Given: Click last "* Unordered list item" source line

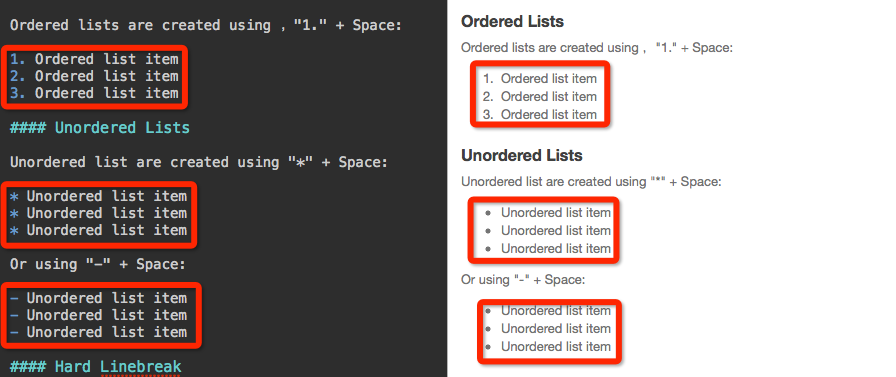Looking at the screenshot, I should click(98, 230).
